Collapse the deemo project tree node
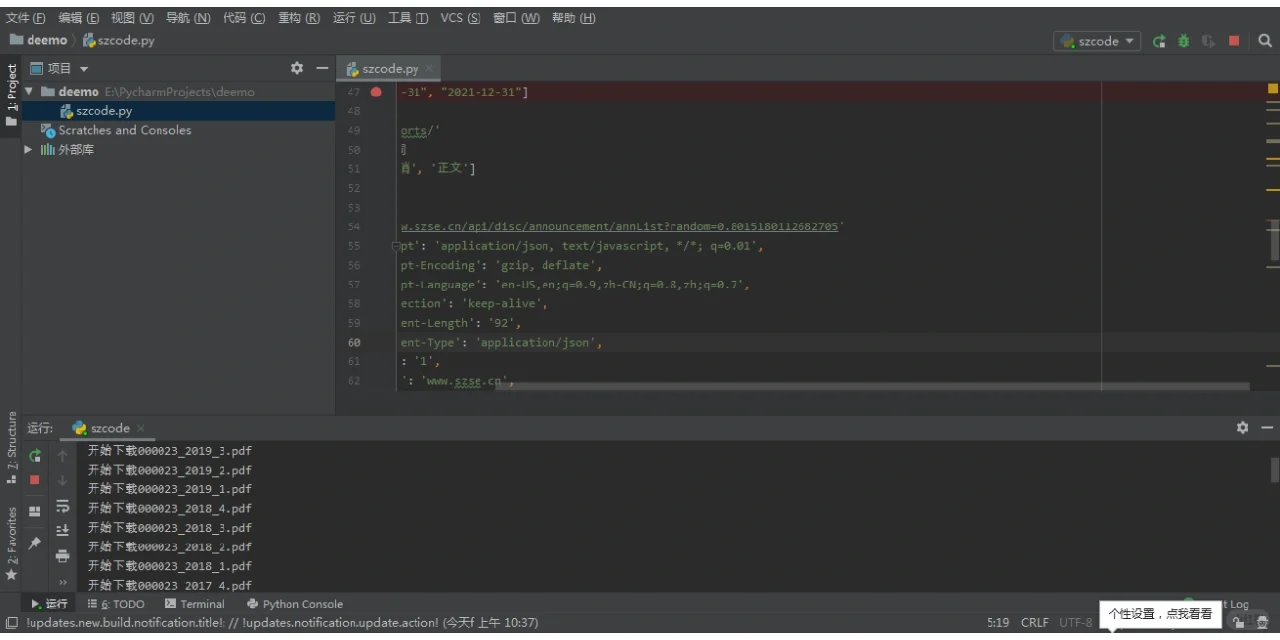1280x640 pixels. tap(29, 91)
